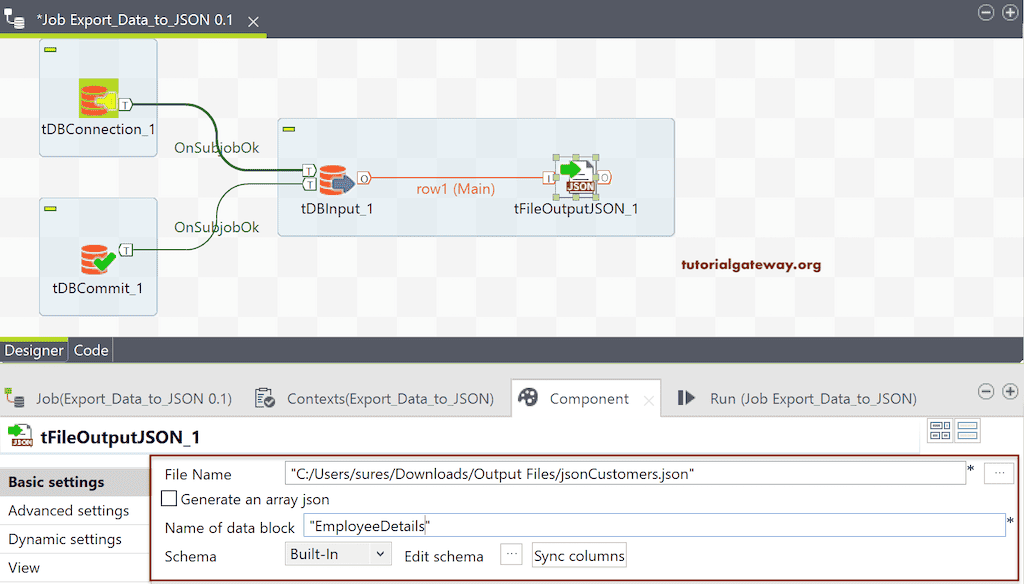Screen dimensions: 1024x584
Task: Enable the Generate an array json checkbox
Action: tap(169, 498)
